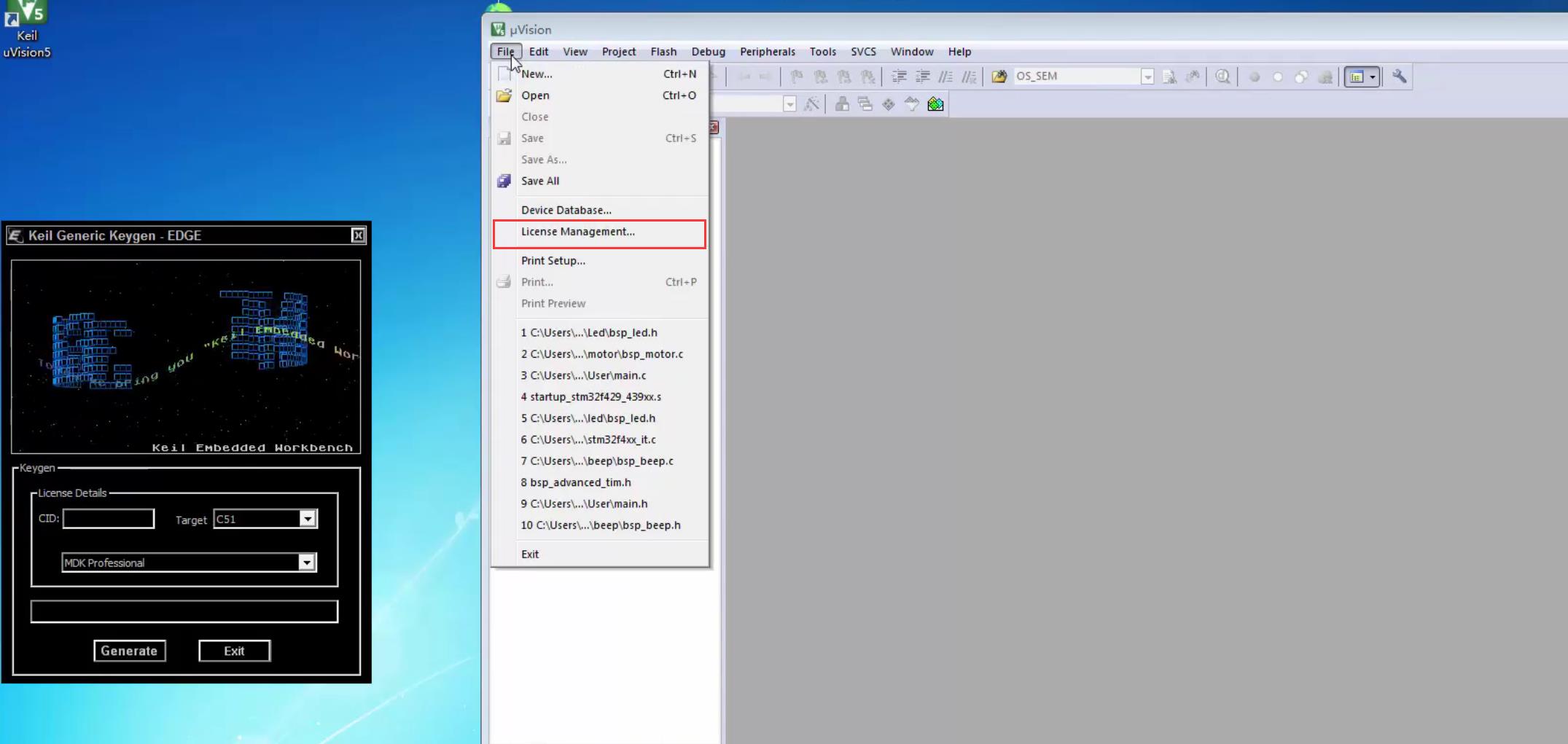Click the generated license output field in Keygen

(x=184, y=611)
